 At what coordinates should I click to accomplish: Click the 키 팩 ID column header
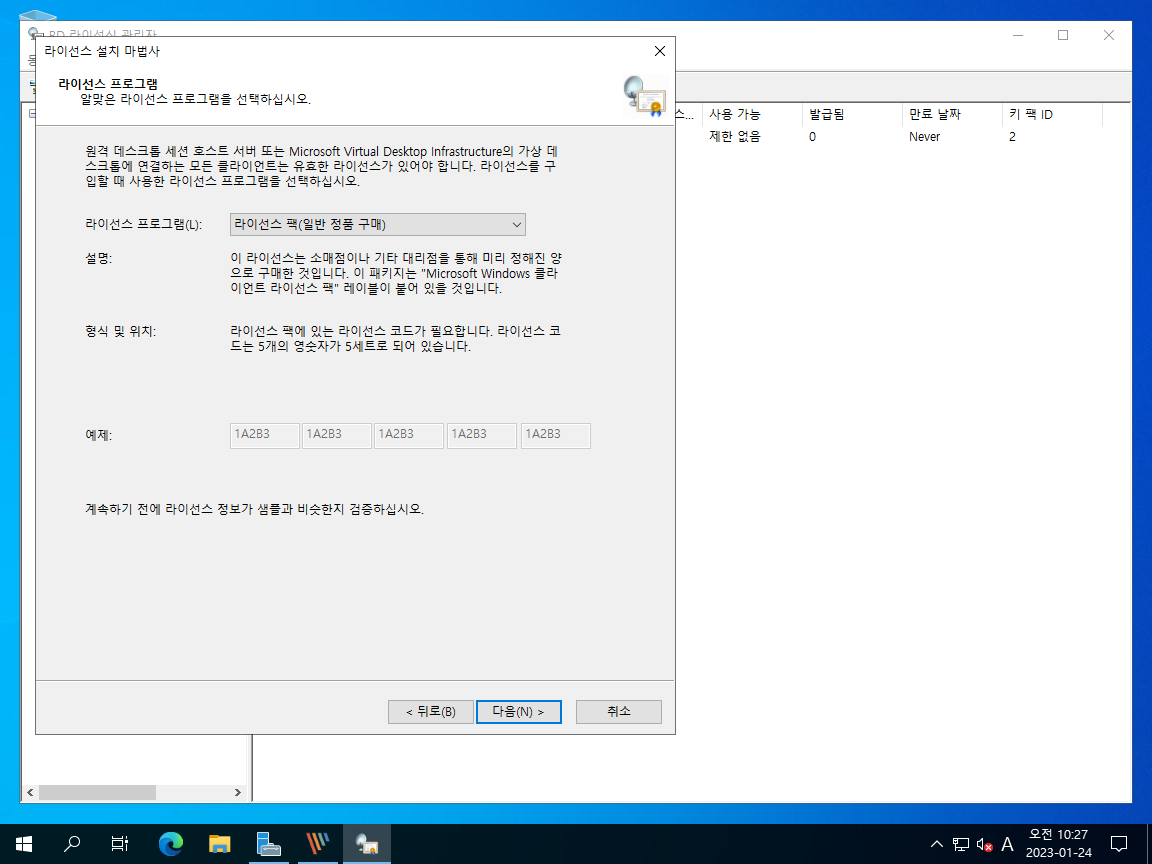click(x=1051, y=114)
